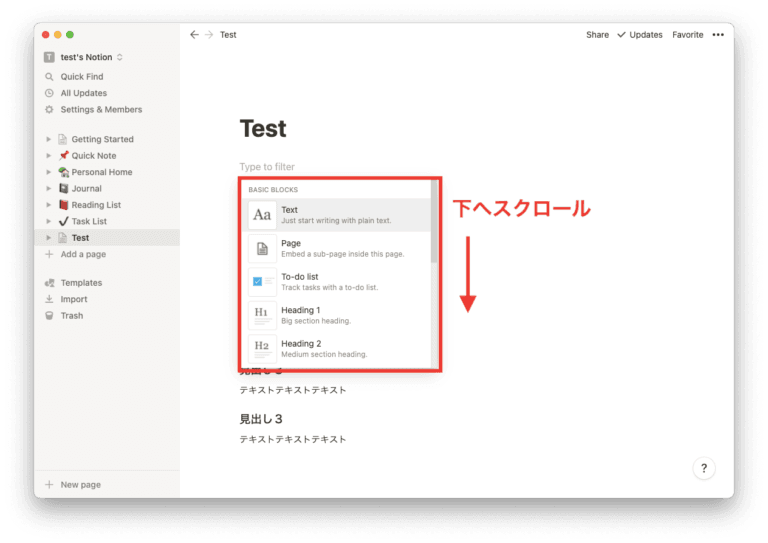Open the help question mark button
Image resolution: width=768 pixels, height=543 pixels.
click(x=704, y=468)
